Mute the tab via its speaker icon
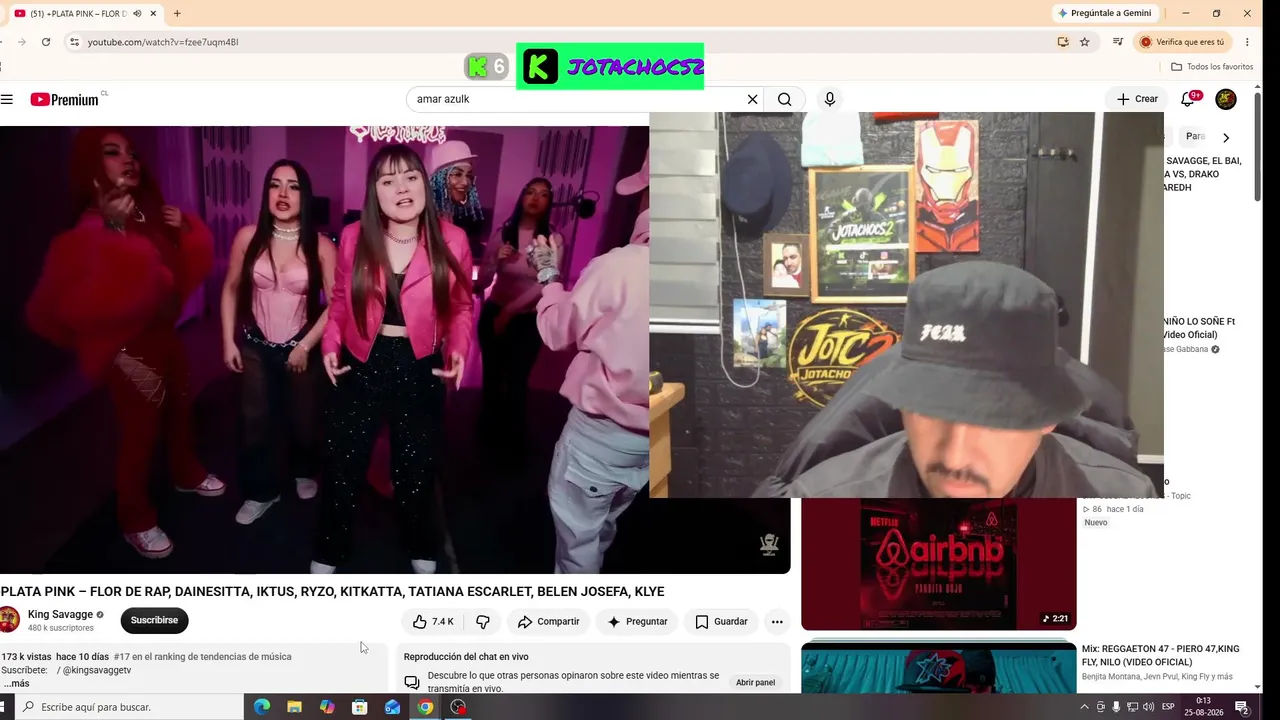The height and width of the screenshot is (720, 1280). coord(138,13)
